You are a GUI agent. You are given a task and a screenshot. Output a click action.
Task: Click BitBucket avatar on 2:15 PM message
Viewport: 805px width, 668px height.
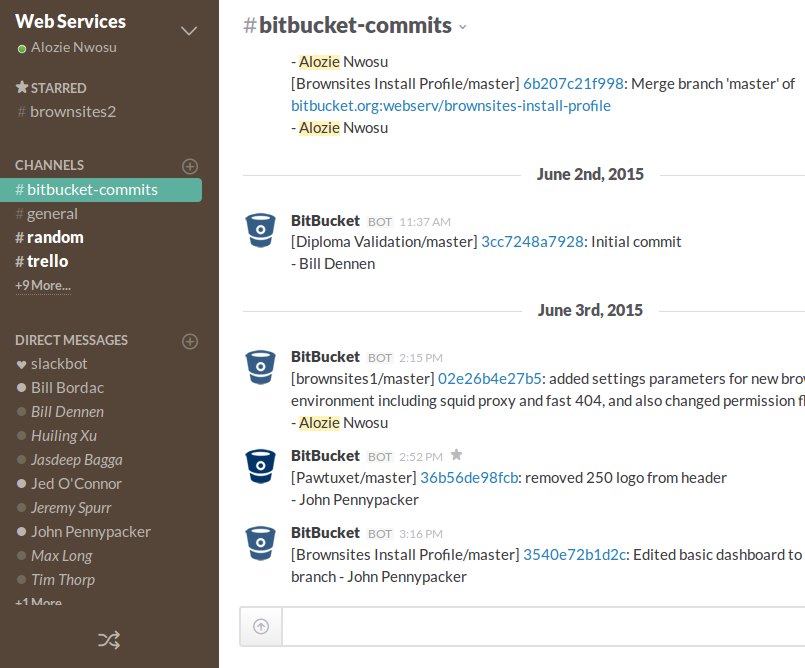click(x=261, y=368)
